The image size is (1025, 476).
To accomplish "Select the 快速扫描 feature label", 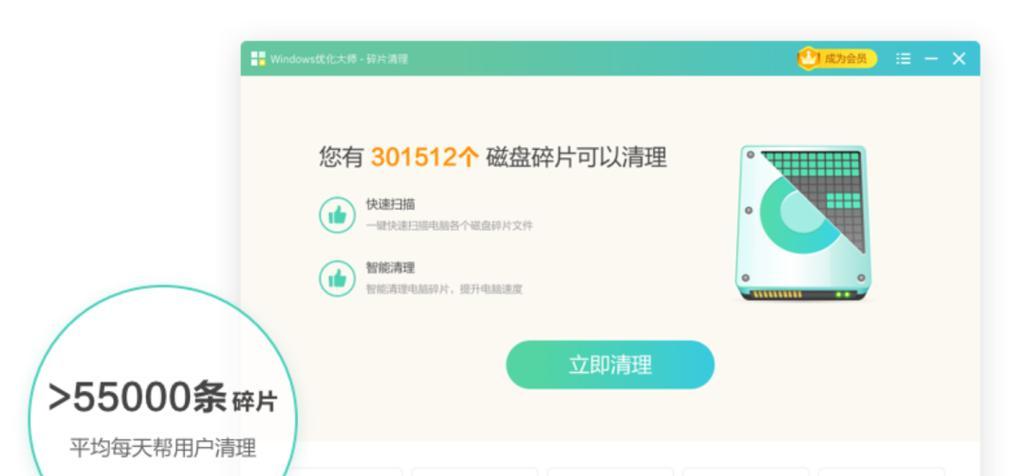I will (390, 204).
